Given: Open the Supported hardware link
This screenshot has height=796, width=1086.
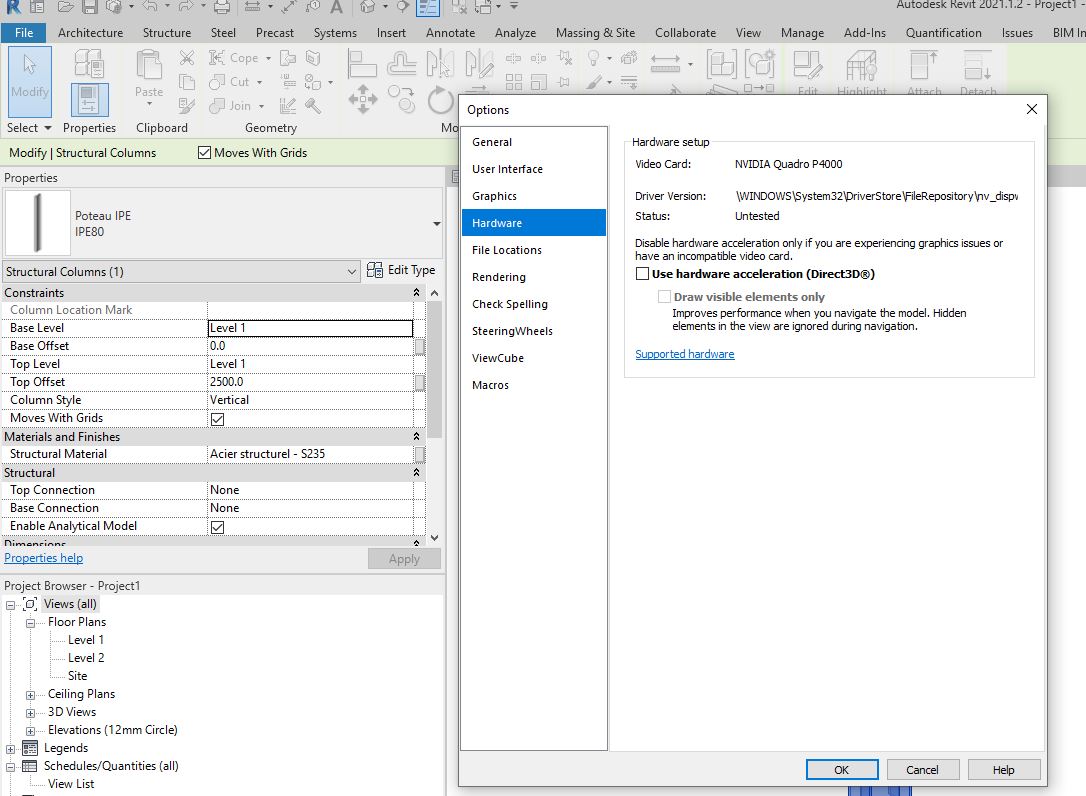Looking at the screenshot, I should (684, 354).
